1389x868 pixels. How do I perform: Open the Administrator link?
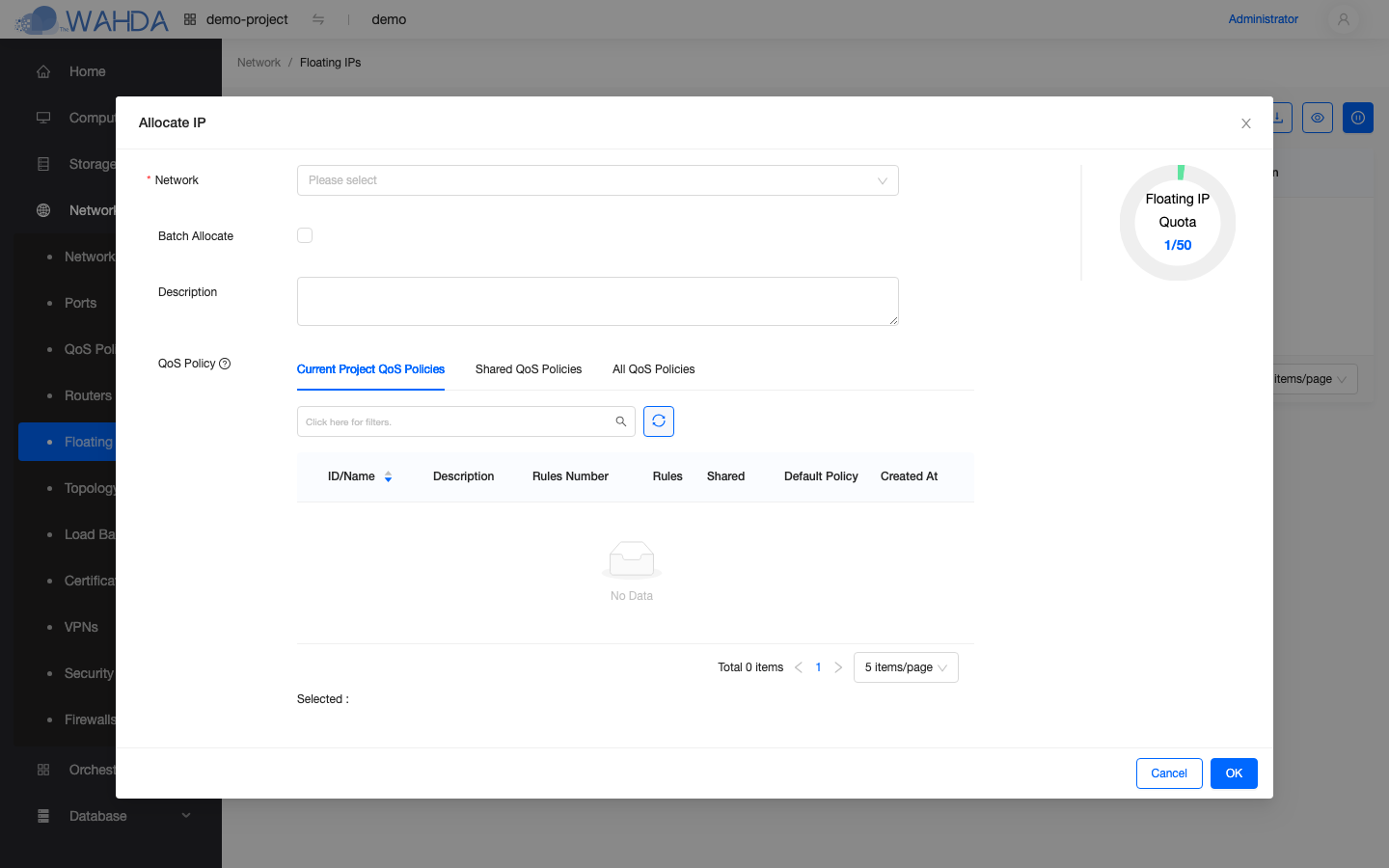(x=1263, y=19)
